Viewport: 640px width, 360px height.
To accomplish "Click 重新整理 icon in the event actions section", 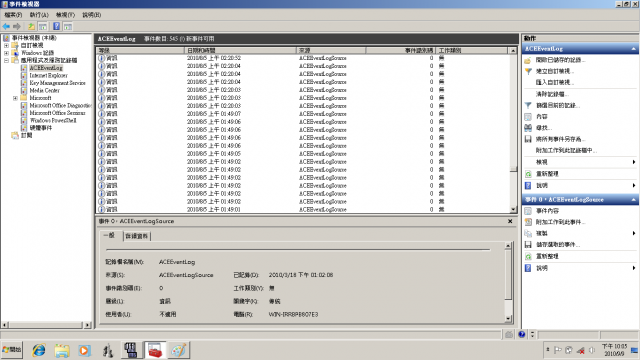I will click(528, 256).
